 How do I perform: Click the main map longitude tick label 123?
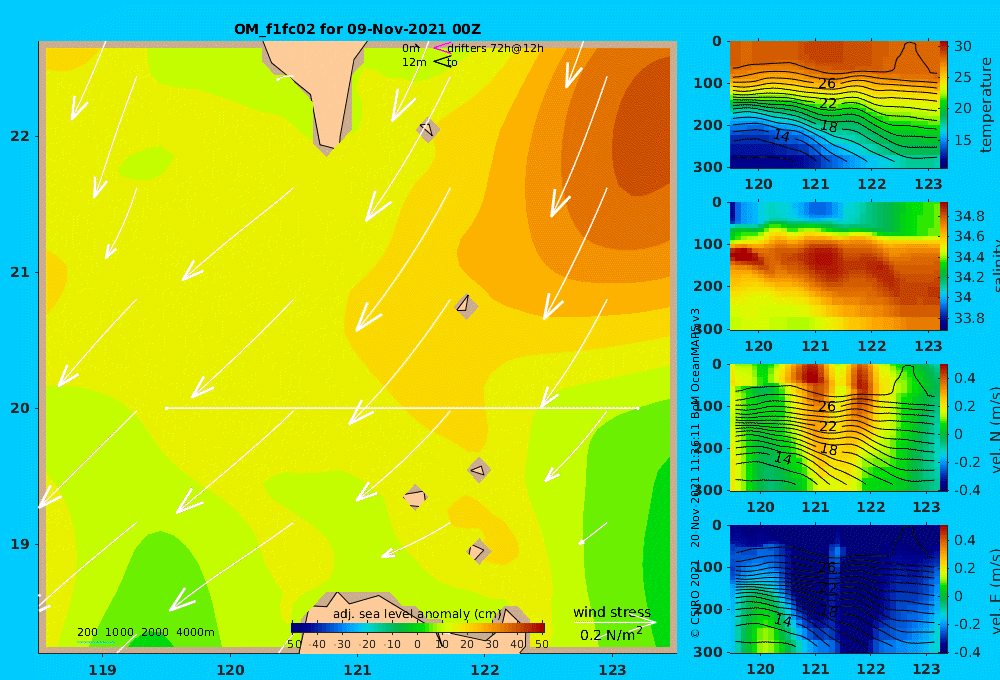[x=613, y=670]
